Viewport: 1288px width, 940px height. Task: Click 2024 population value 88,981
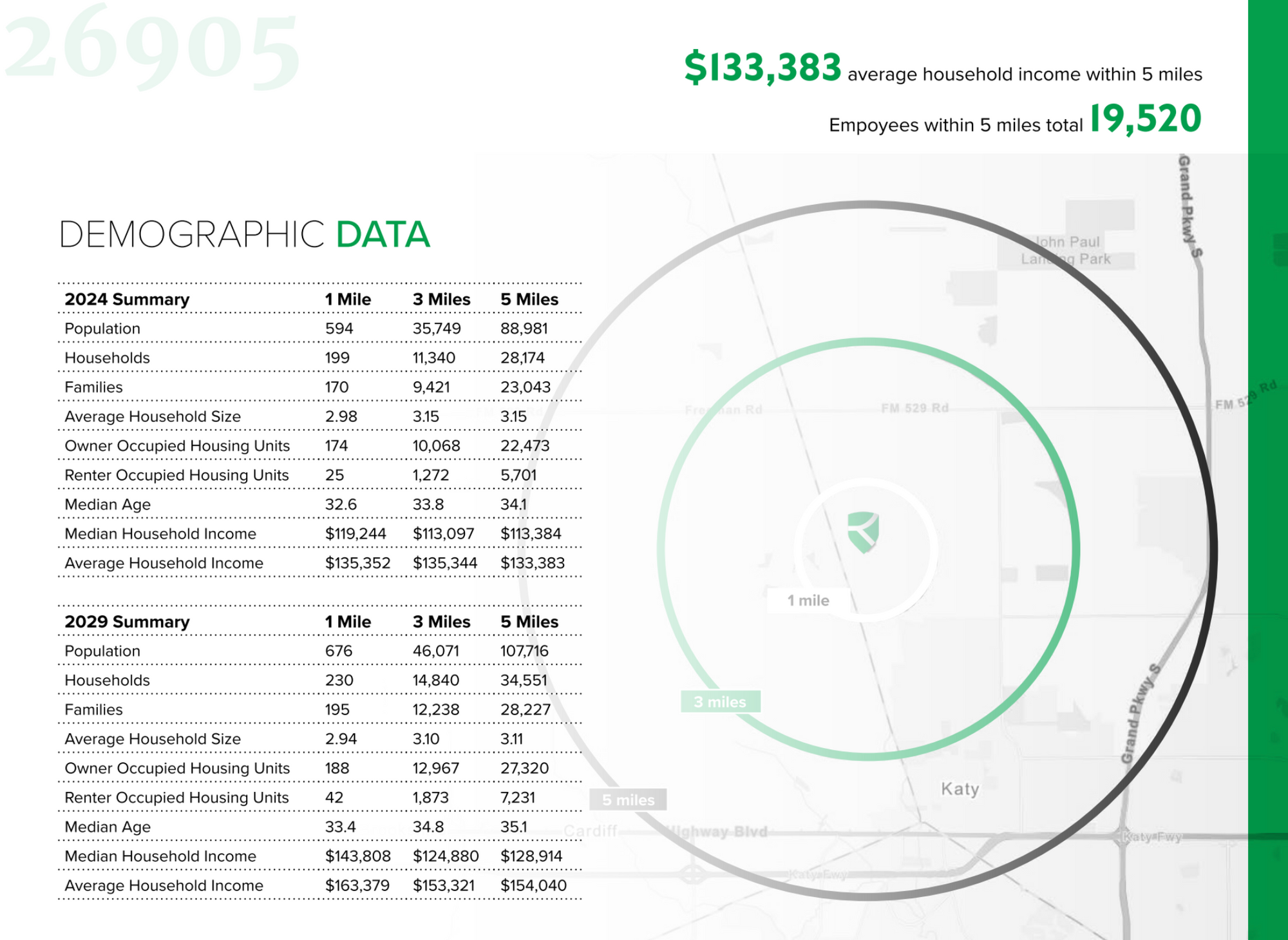click(524, 329)
